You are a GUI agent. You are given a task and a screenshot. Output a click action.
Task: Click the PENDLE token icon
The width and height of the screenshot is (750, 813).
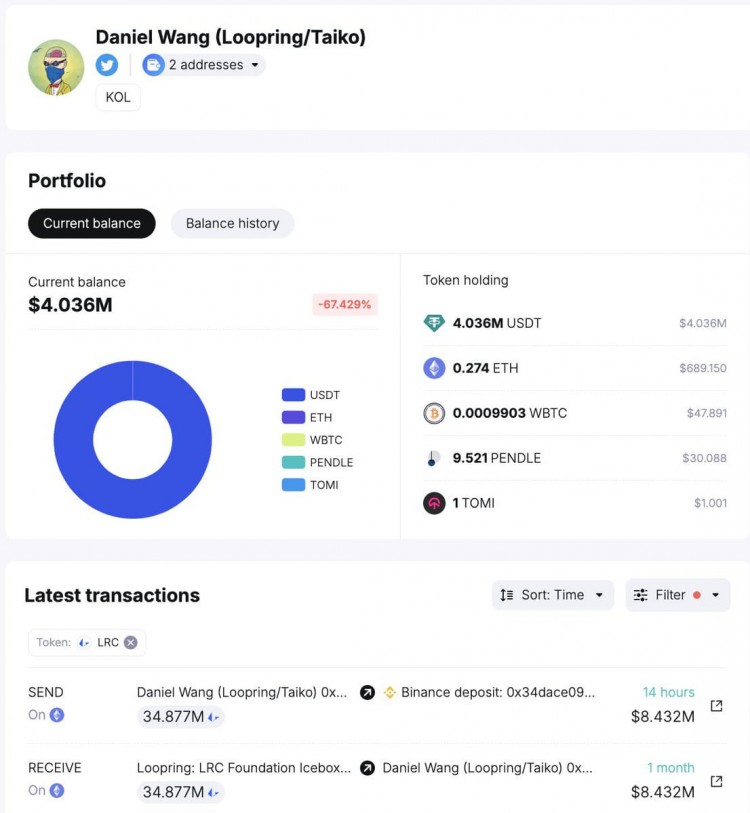coord(434,458)
